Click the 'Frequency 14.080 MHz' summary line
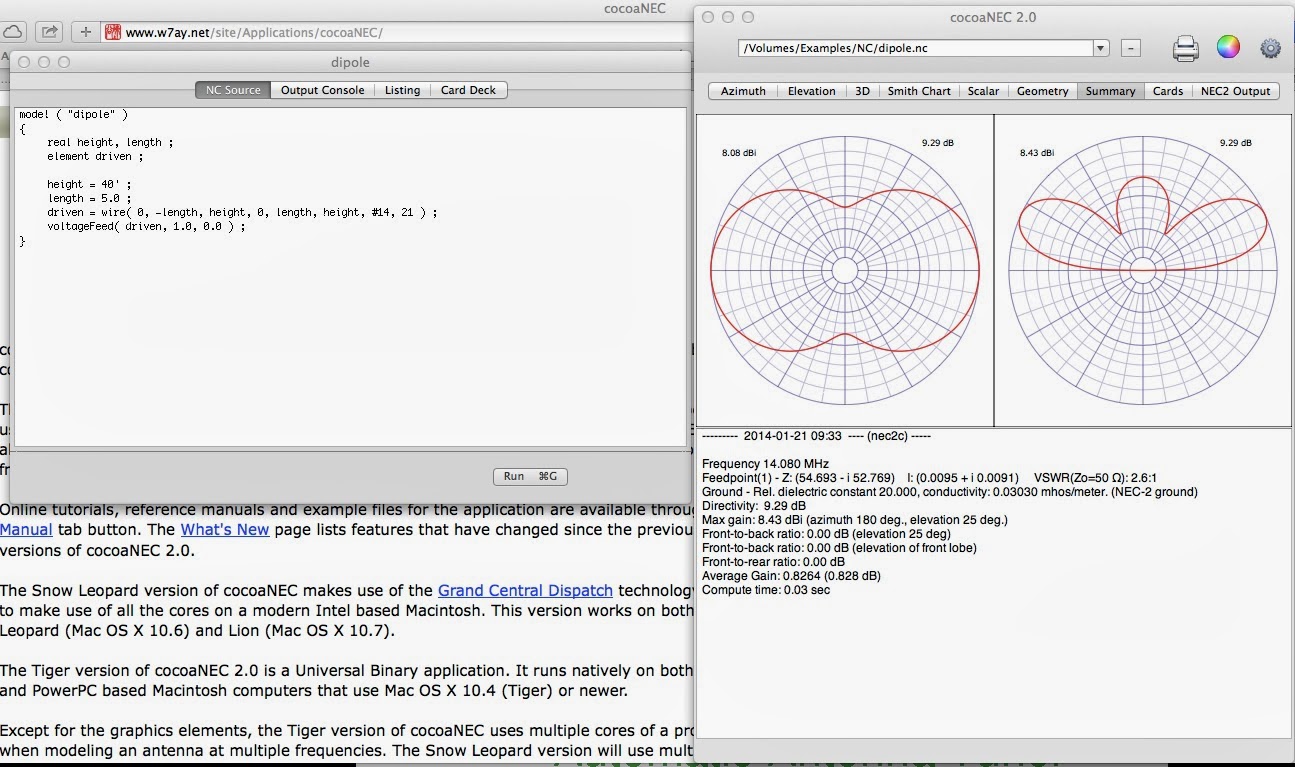This screenshot has height=767, width=1295. tap(765, 464)
